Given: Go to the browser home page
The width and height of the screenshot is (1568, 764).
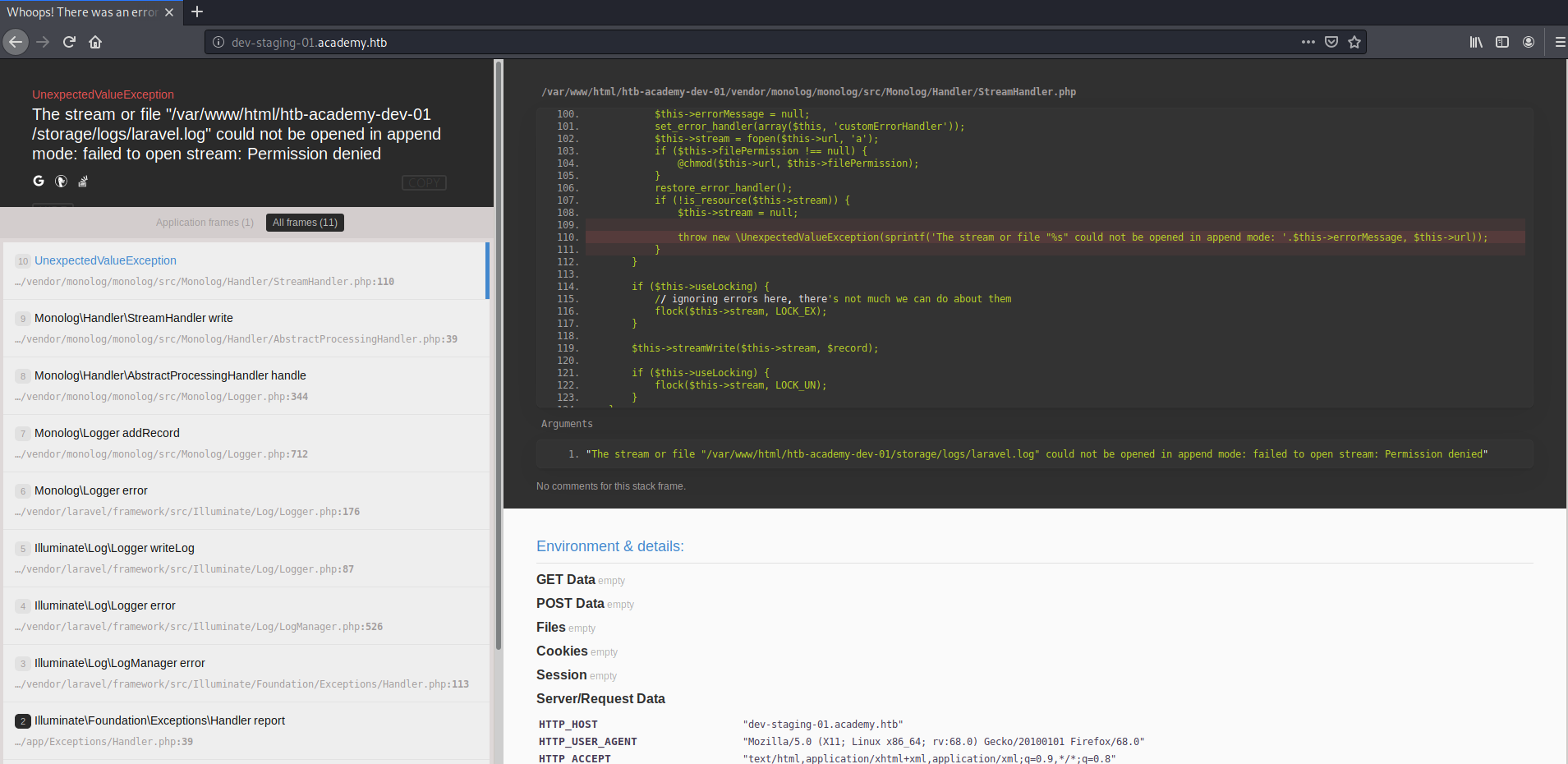Looking at the screenshot, I should click(95, 42).
